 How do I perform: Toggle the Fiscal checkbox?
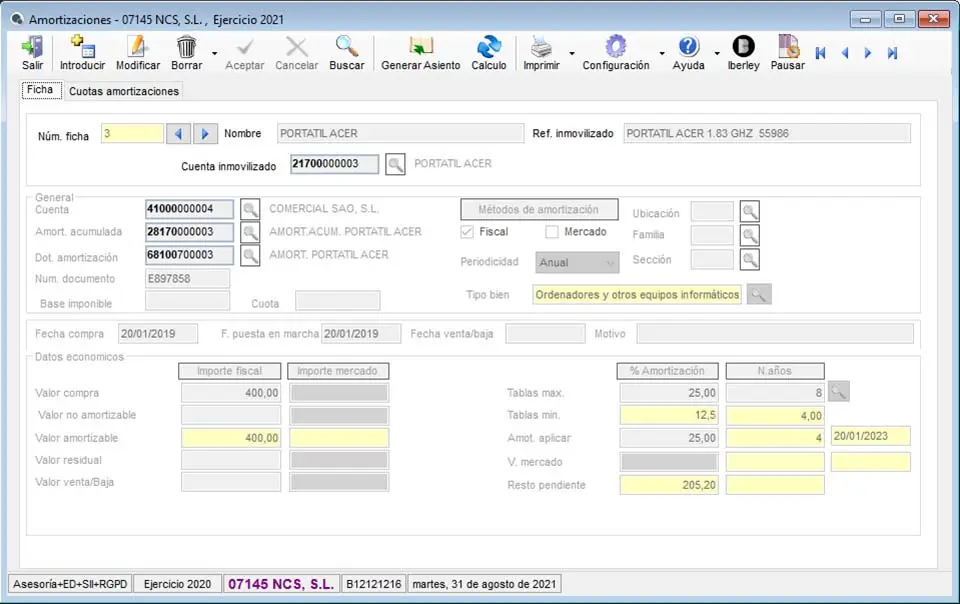tap(467, 232)
